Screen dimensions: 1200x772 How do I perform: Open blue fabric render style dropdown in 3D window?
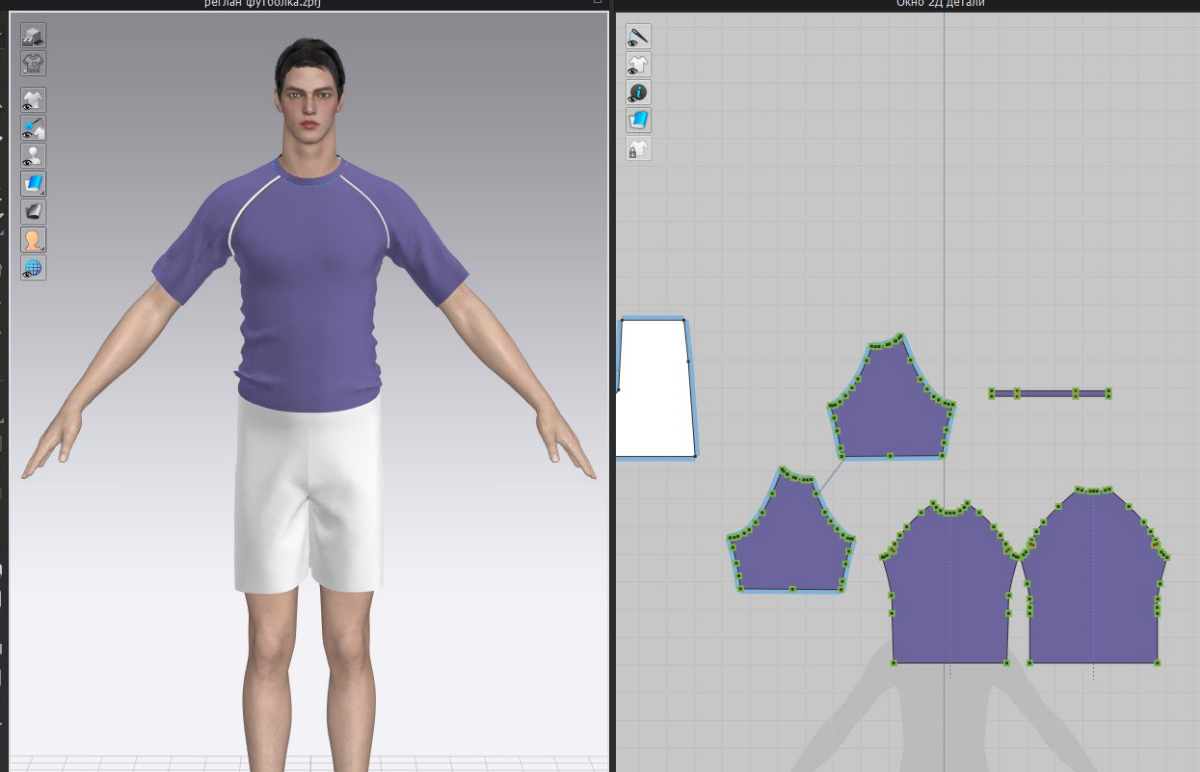pyautogui.click(x=33, y=184)
